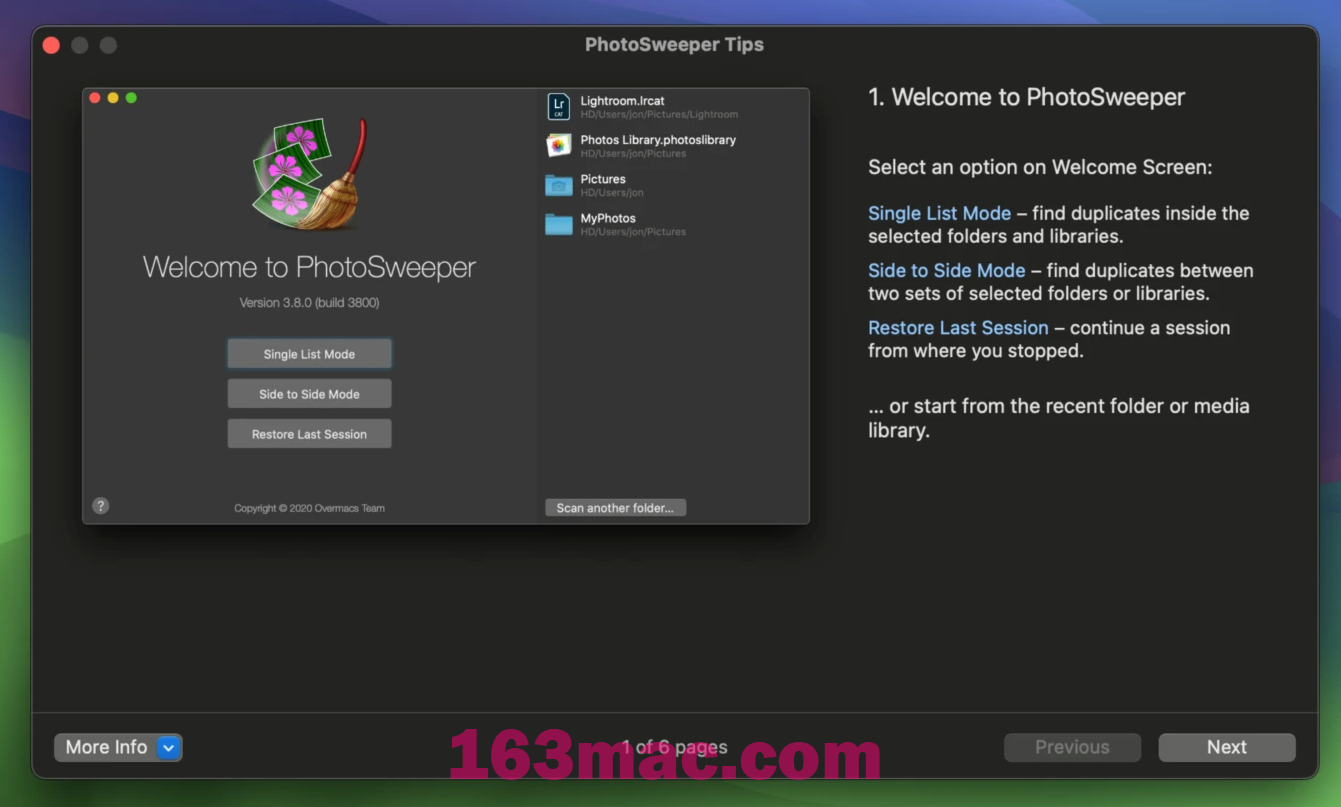Click the Lightroom.lrcat catalog icon
The height and width of the screenshot is (807, 1341).
click(559, 107)
